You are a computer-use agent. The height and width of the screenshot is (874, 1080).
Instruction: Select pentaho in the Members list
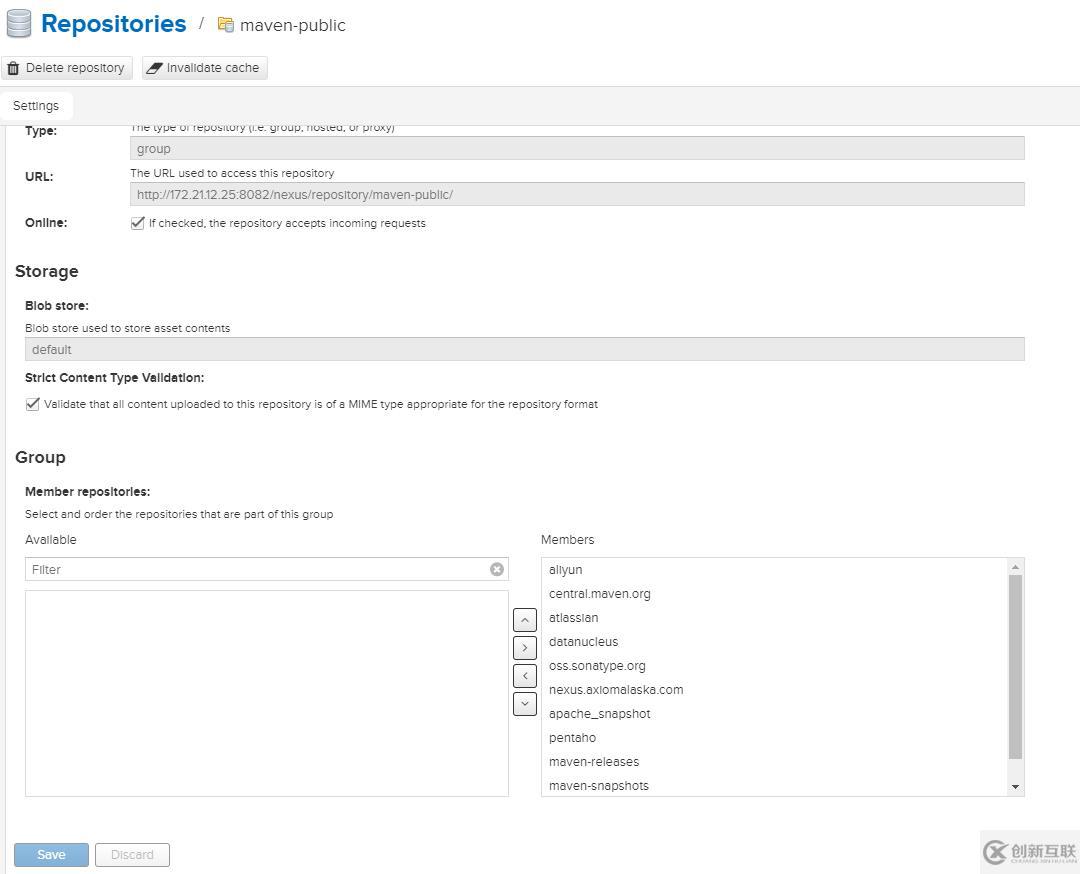(x=775, y=738)
